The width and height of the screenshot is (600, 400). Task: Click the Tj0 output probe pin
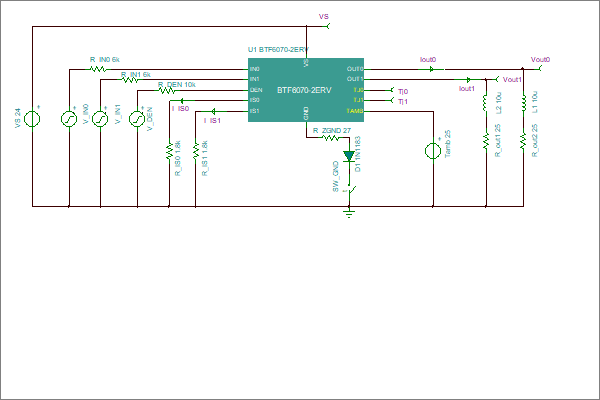[x=391, y=90]
